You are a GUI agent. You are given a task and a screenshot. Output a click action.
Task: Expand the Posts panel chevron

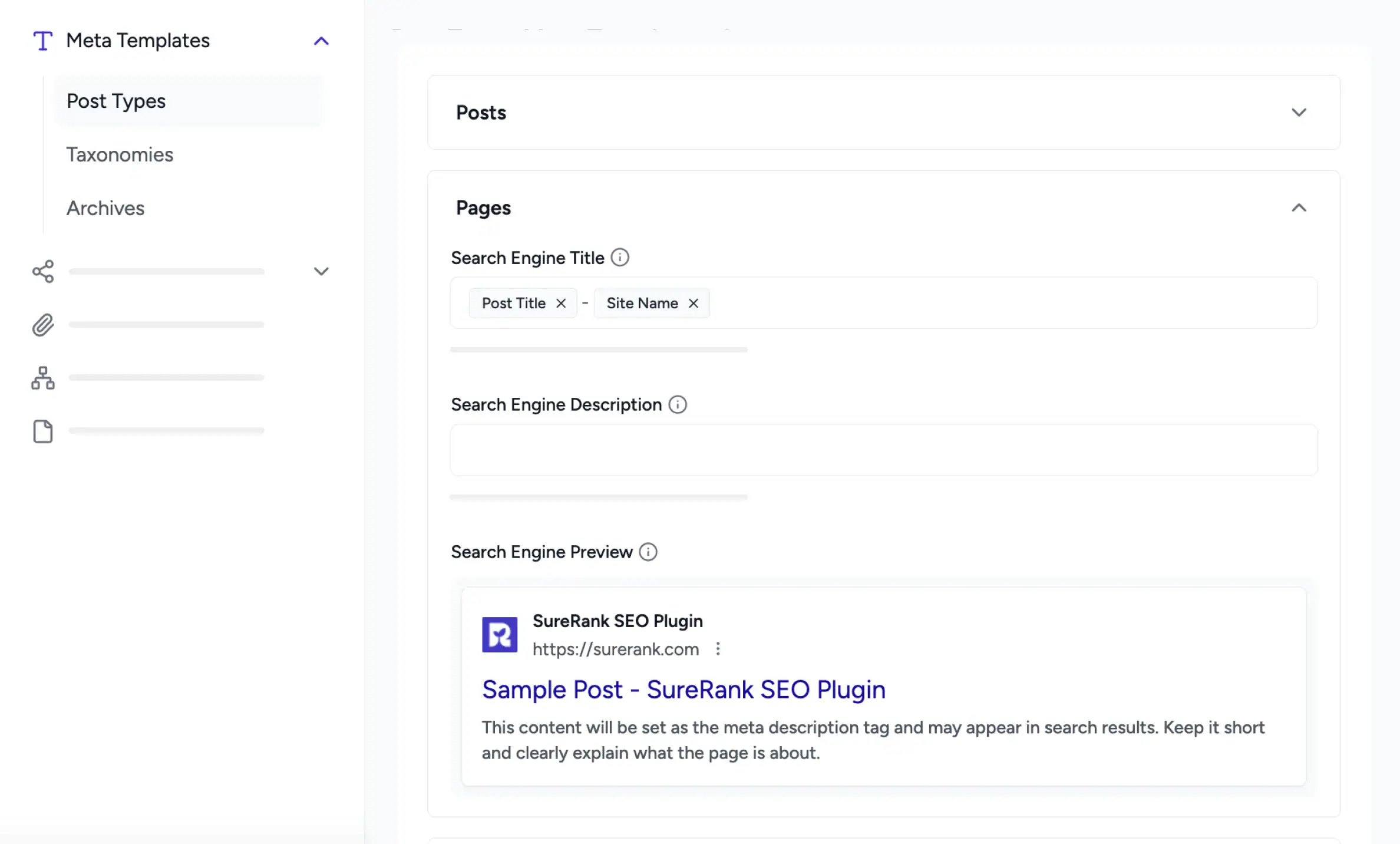pyautogui.click(x=1299, y=112)
